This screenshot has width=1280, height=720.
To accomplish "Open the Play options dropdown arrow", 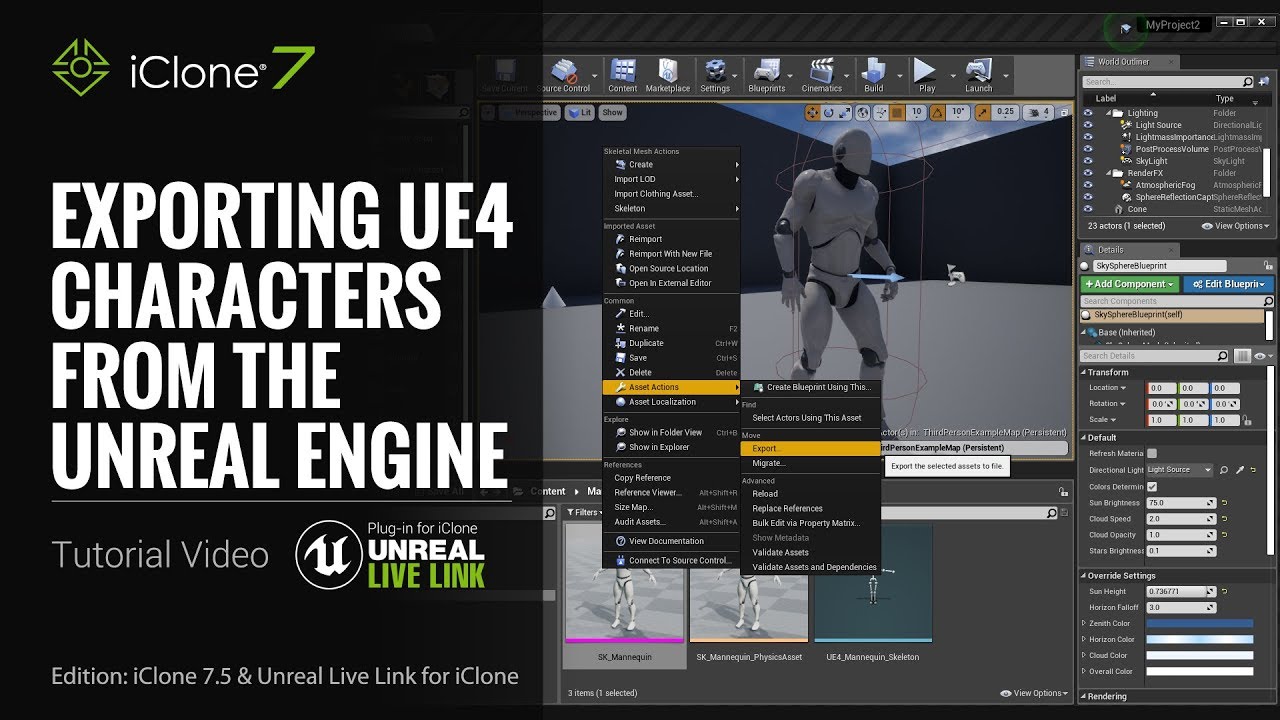I will point(951,76).
